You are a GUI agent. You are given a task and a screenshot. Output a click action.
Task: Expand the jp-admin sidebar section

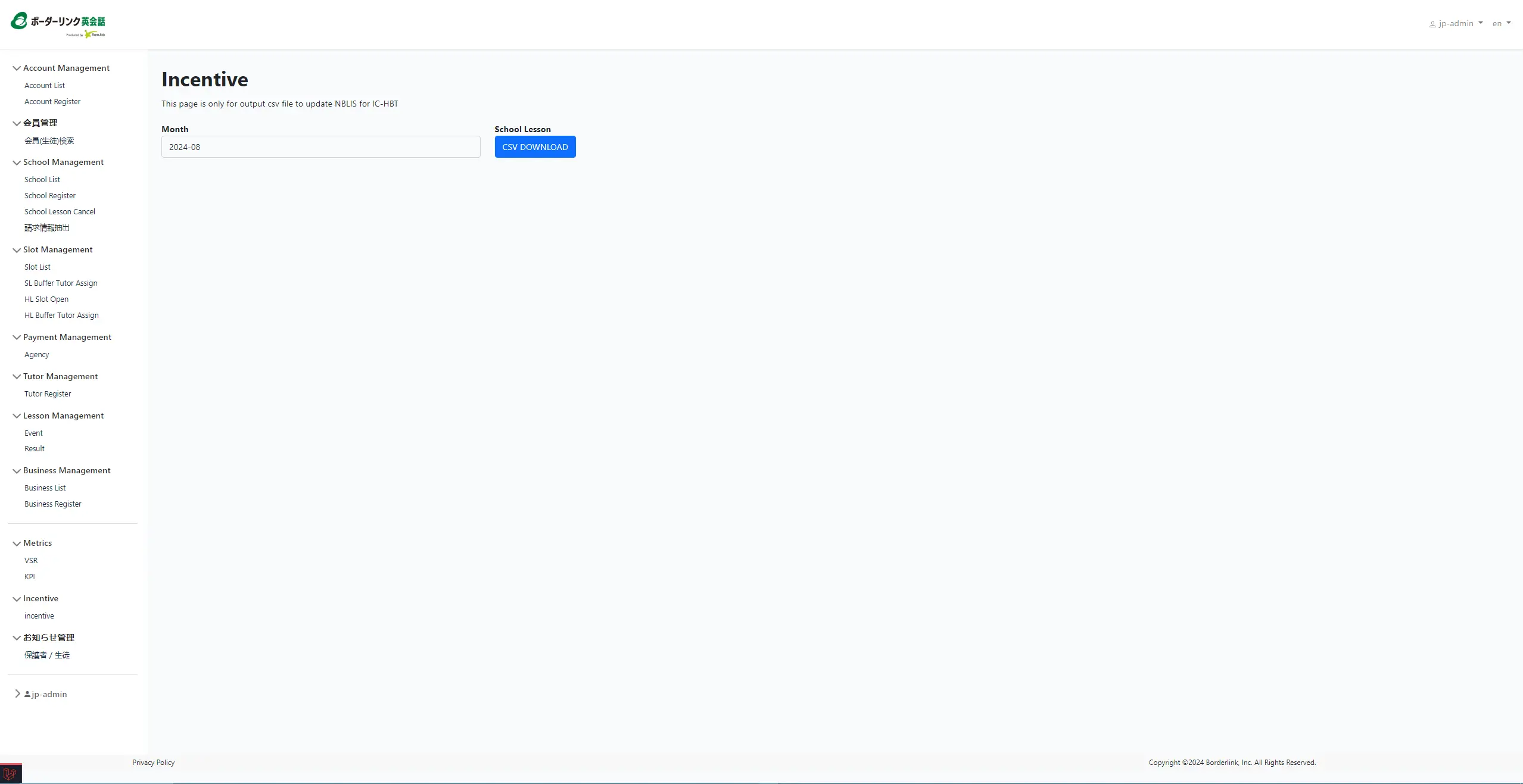pyautogui.click(x=17, y=694)
